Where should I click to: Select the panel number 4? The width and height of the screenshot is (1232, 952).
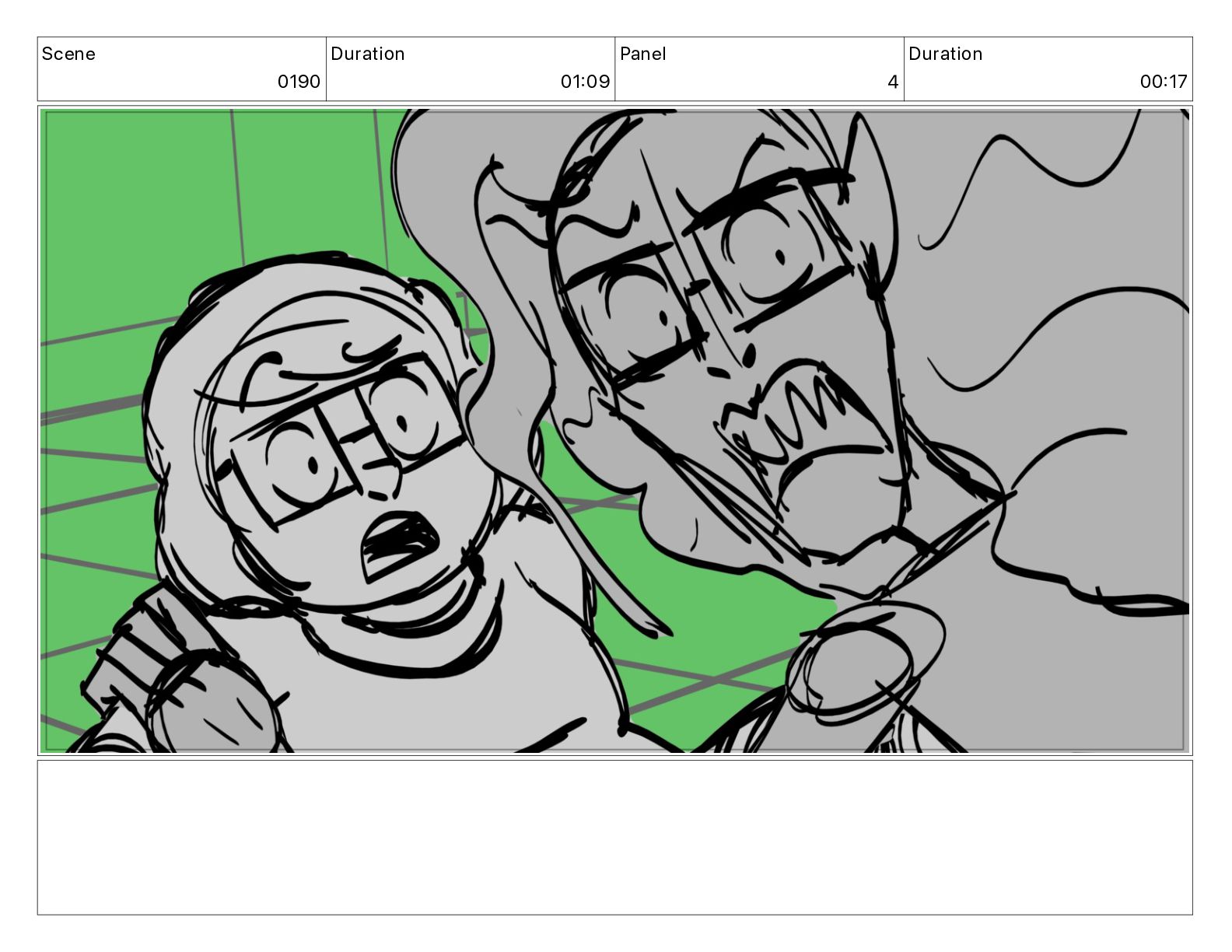[x=893, y=82]
